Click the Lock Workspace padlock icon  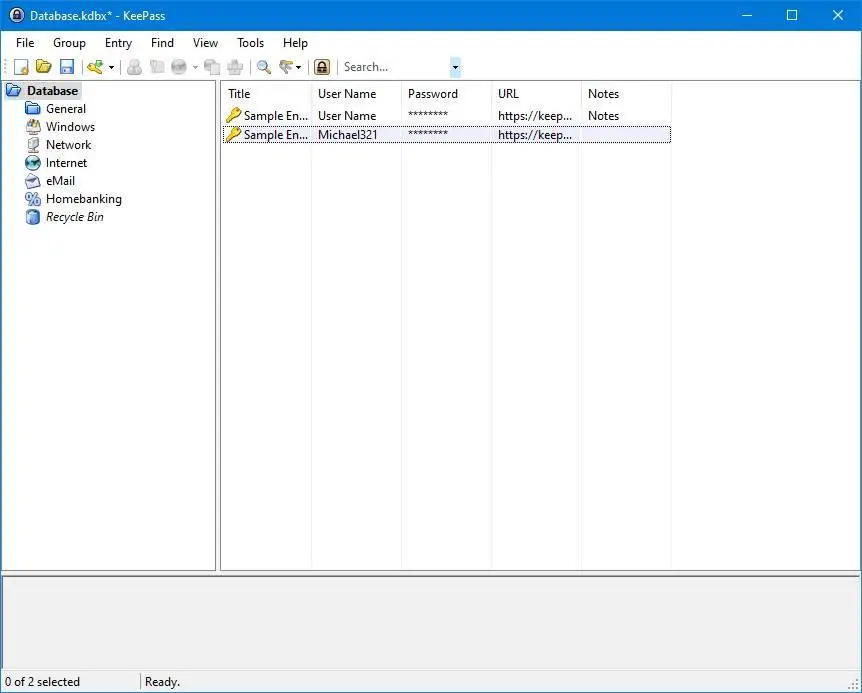point(322,67)
